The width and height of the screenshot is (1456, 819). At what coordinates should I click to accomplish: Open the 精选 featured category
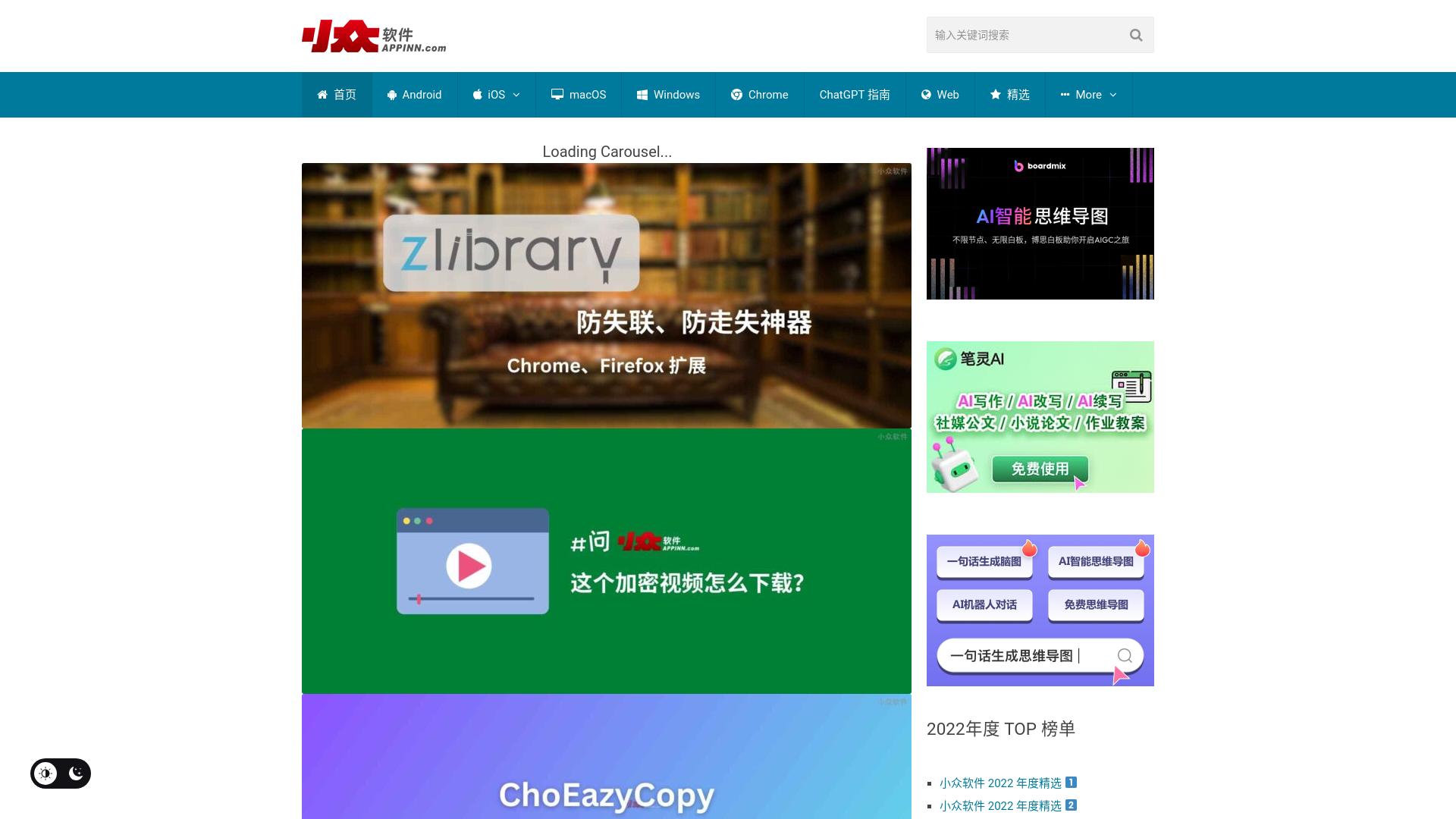click(x=1010, y=95)
